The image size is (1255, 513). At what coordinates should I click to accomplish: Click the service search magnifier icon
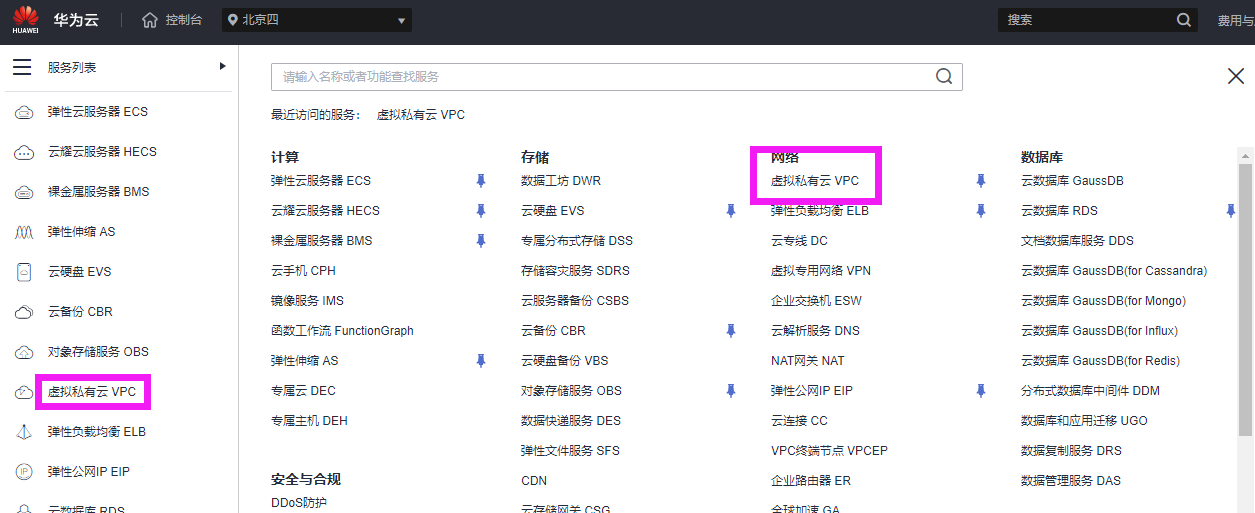944,77
